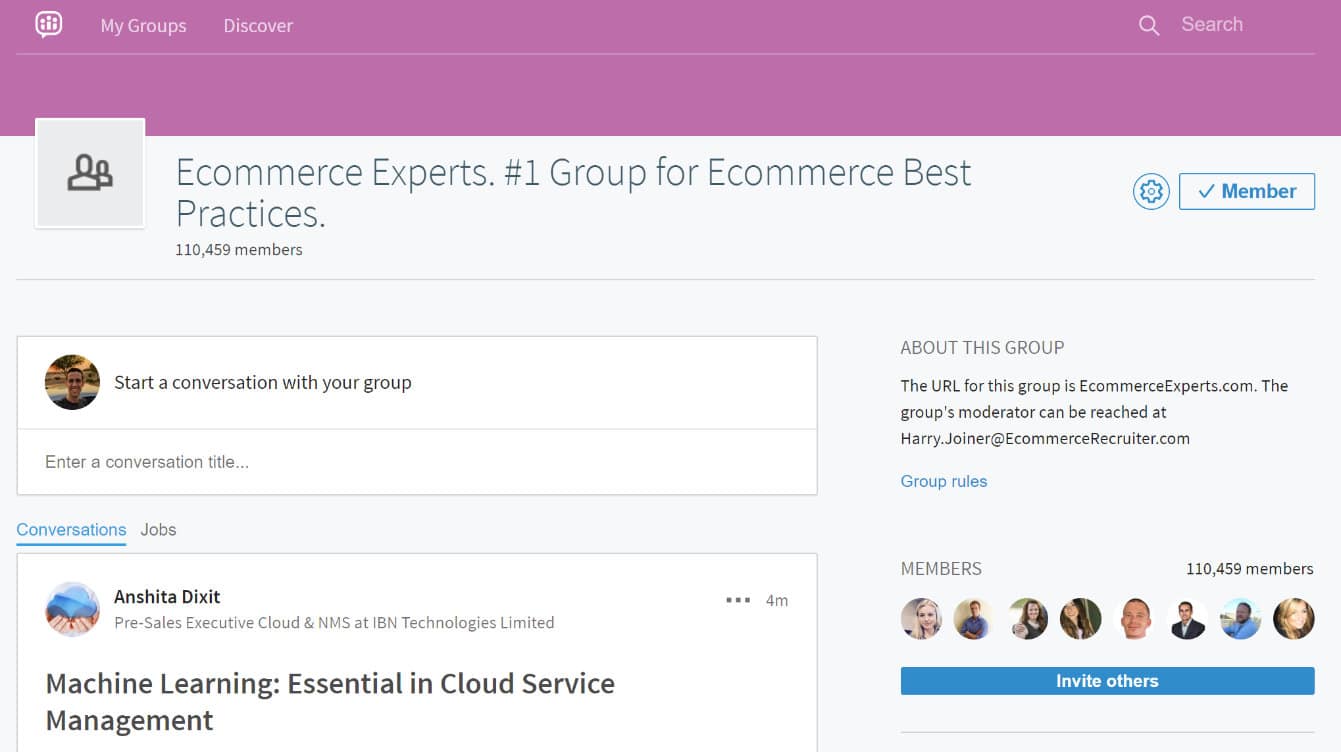The height and width of the screenshot is (752, 1341).
Task: Open Anshita Dixit's profile photo
Action: coord(72,609)
